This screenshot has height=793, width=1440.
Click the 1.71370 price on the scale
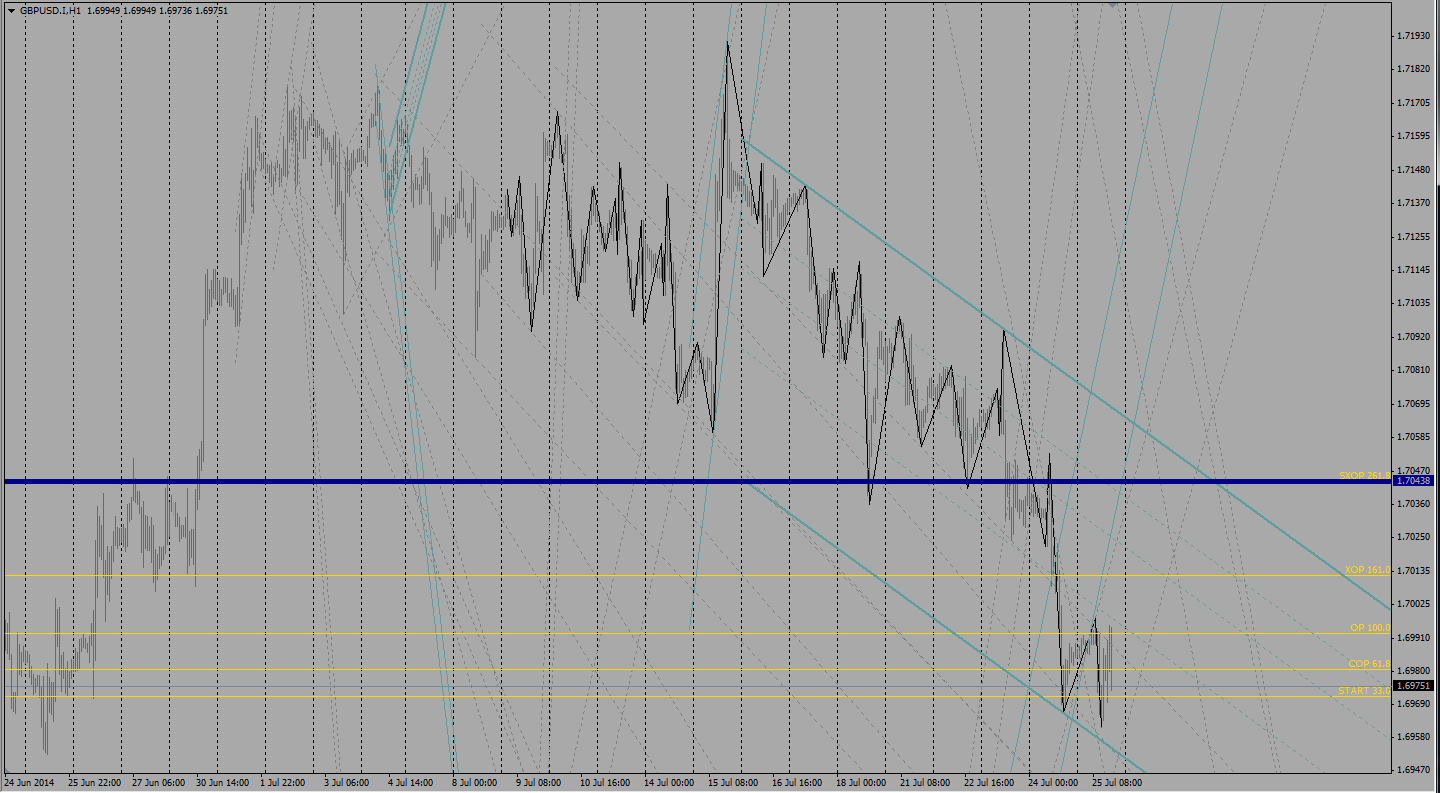point(1414,203)
